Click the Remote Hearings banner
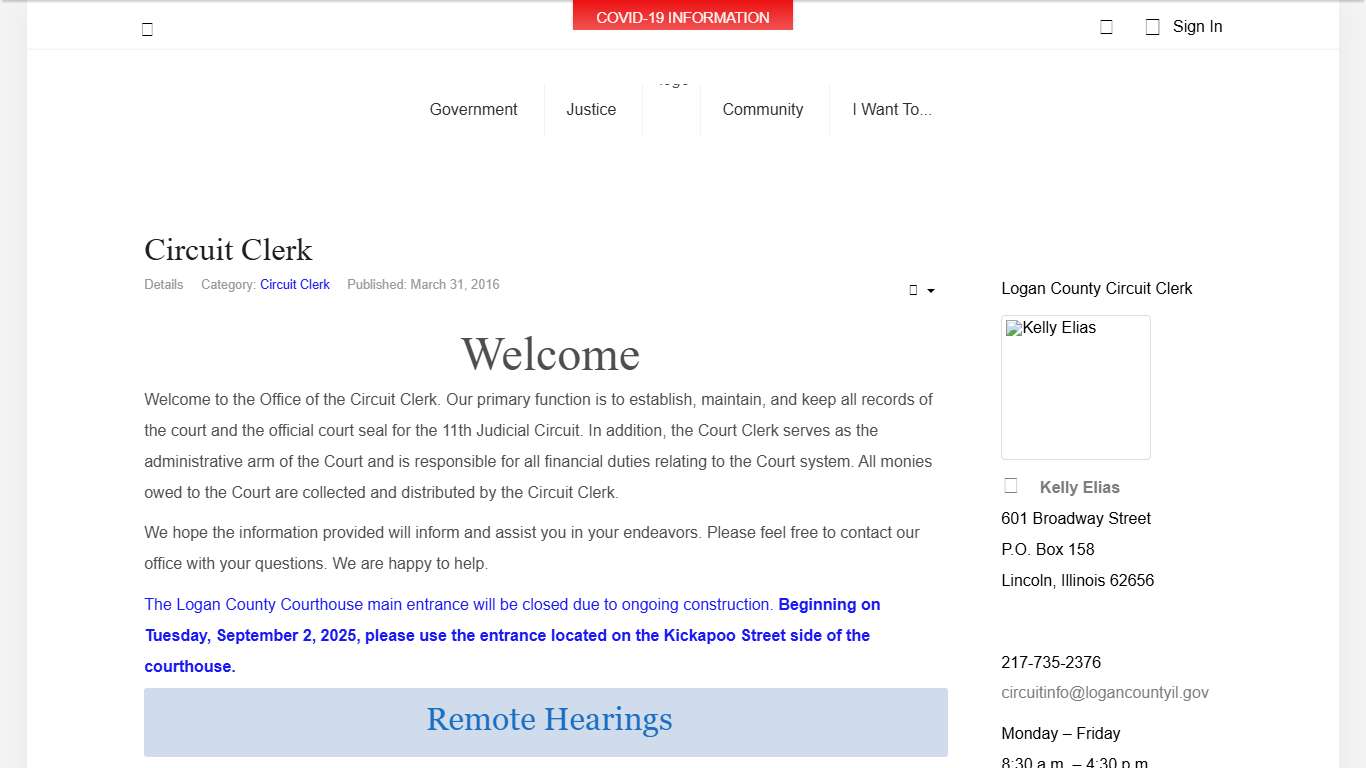 (548, 720)
